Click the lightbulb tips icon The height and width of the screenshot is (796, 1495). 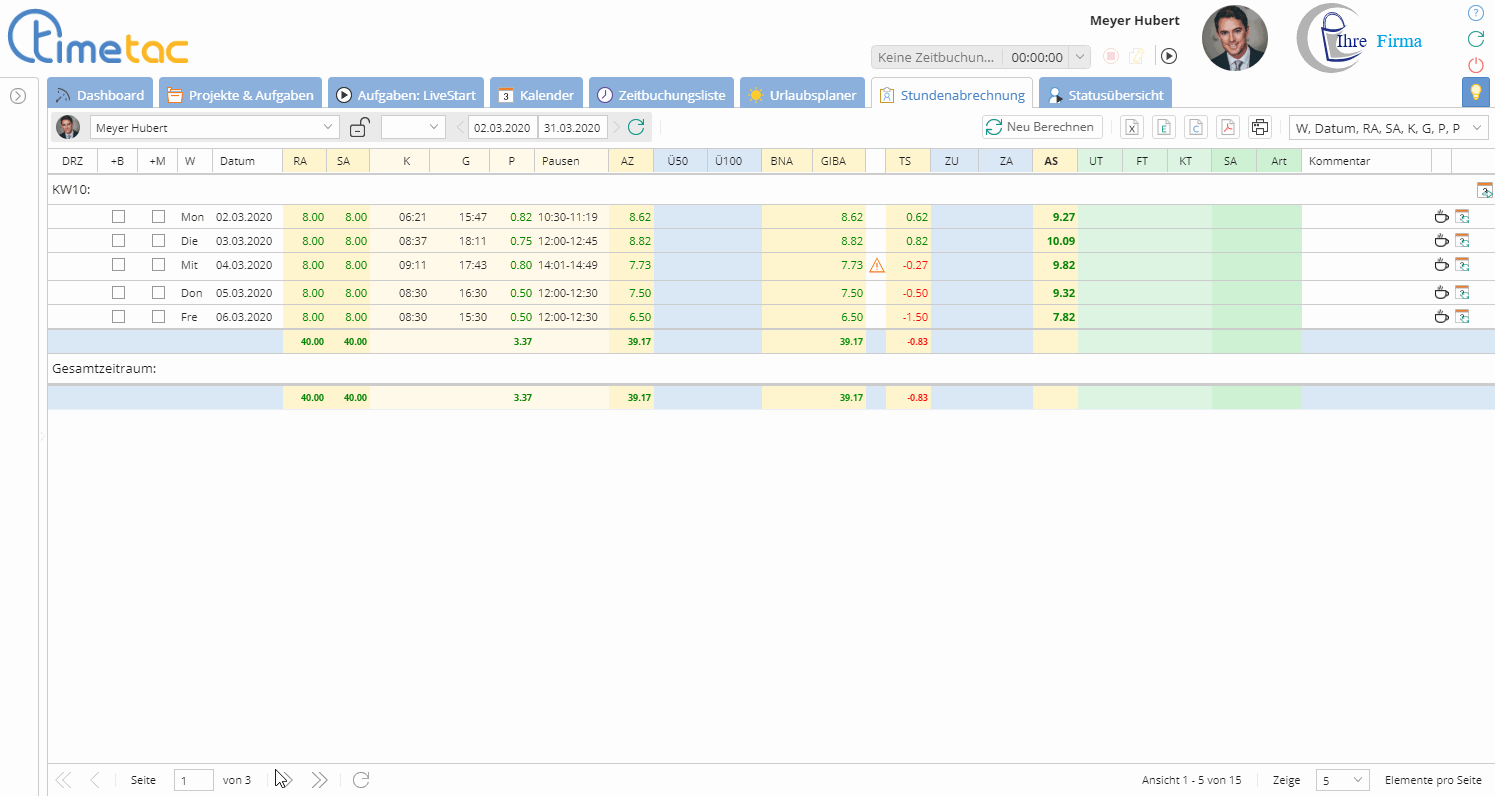click(1474, 92)
